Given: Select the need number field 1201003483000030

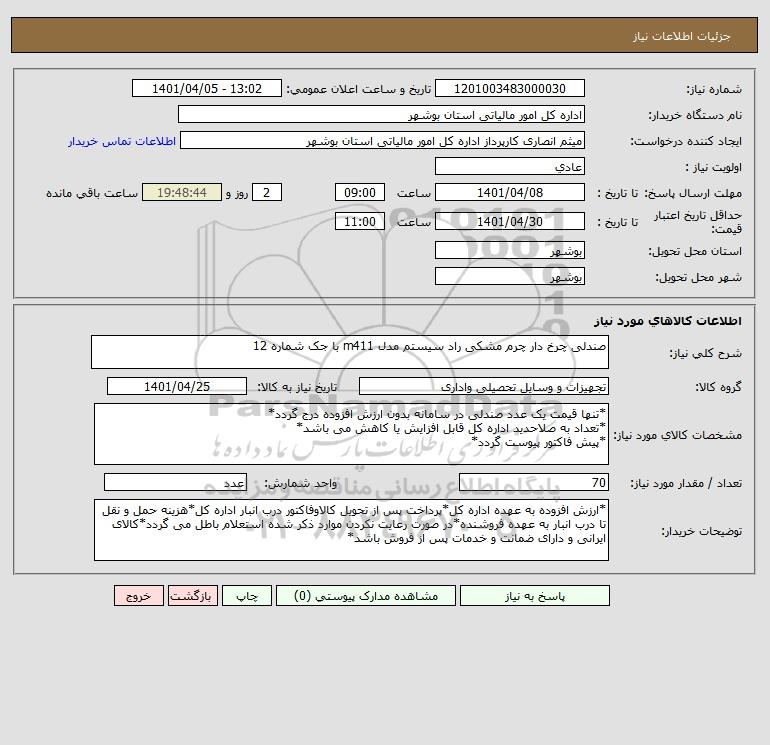Looking at the screenshot, I should (x=510, y=88).
